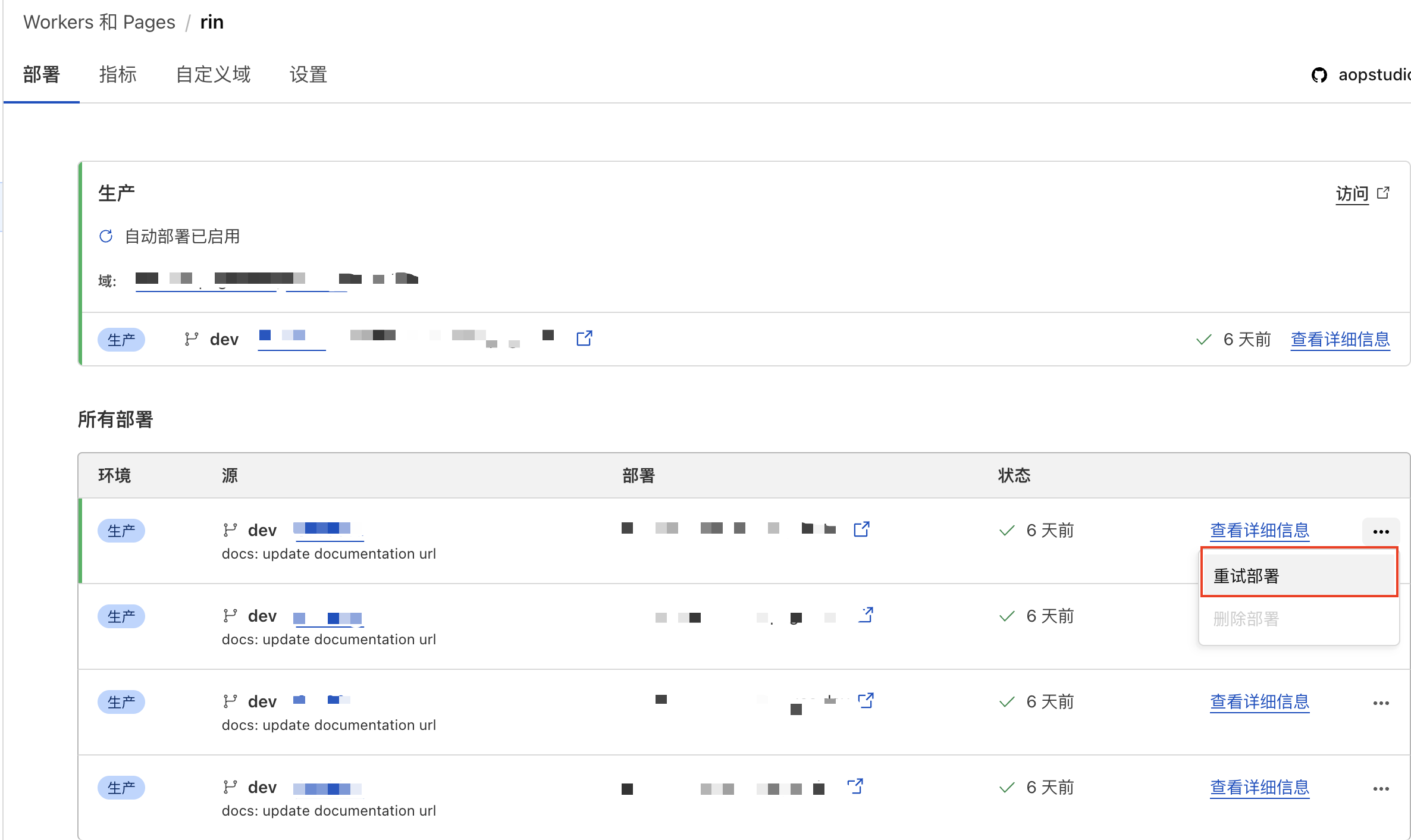Image resolution: width=1411 pixels, height=840 pixels.
Task: Open three-dot menu of third deployment row
Action: pos(1381,703)
